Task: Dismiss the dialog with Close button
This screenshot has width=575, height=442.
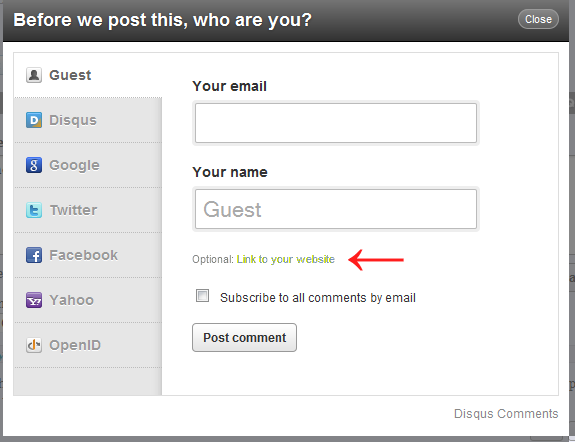Action: [538, 19]
